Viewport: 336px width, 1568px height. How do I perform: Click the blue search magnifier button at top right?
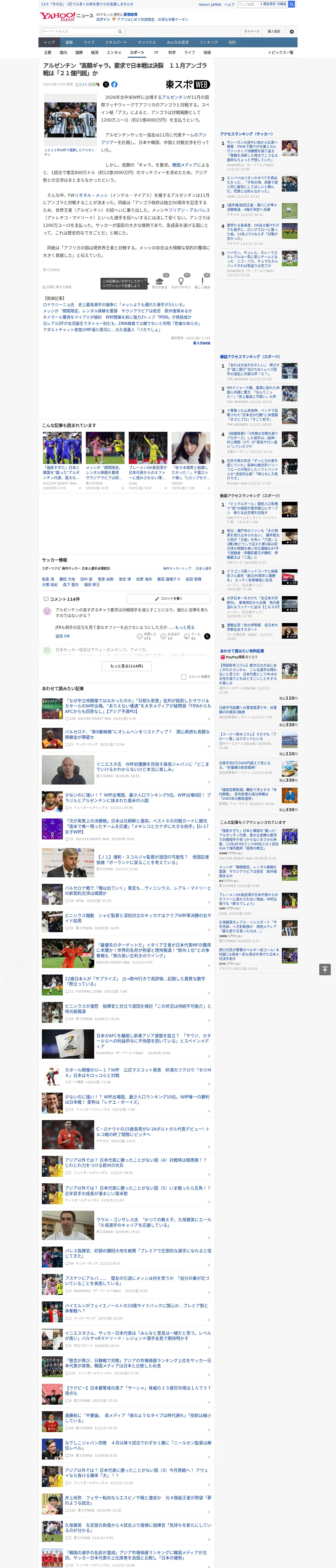coord(292,4)
